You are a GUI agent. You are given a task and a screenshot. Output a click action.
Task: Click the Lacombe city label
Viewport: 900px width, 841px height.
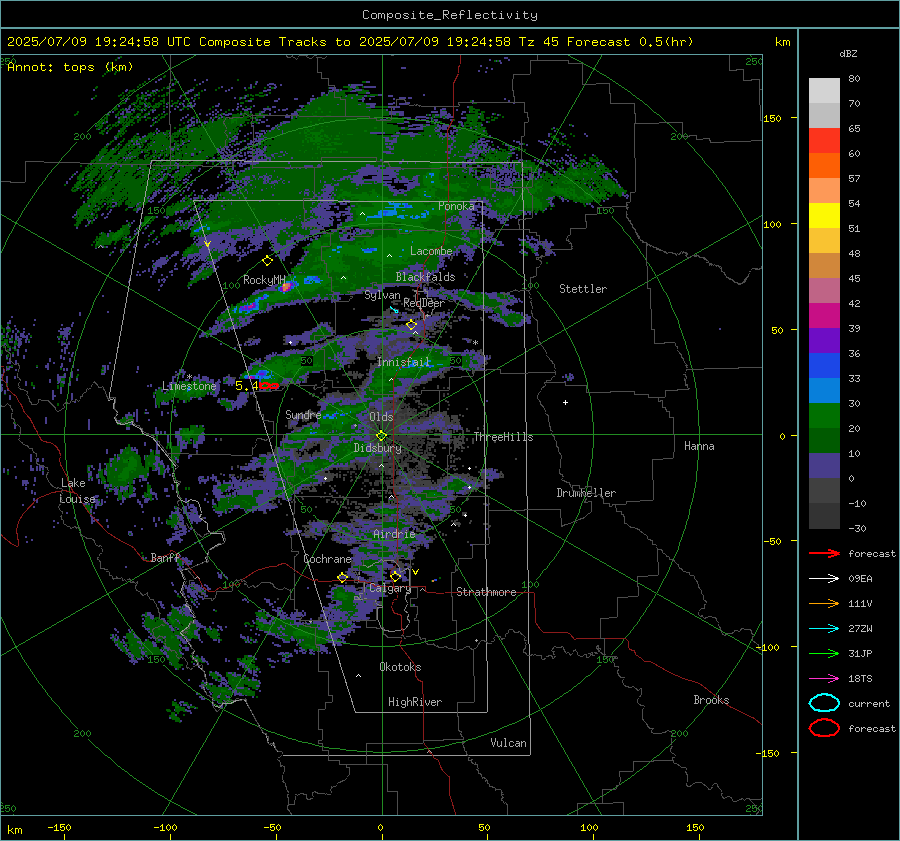pyautogui.click(x=431, y=251)
